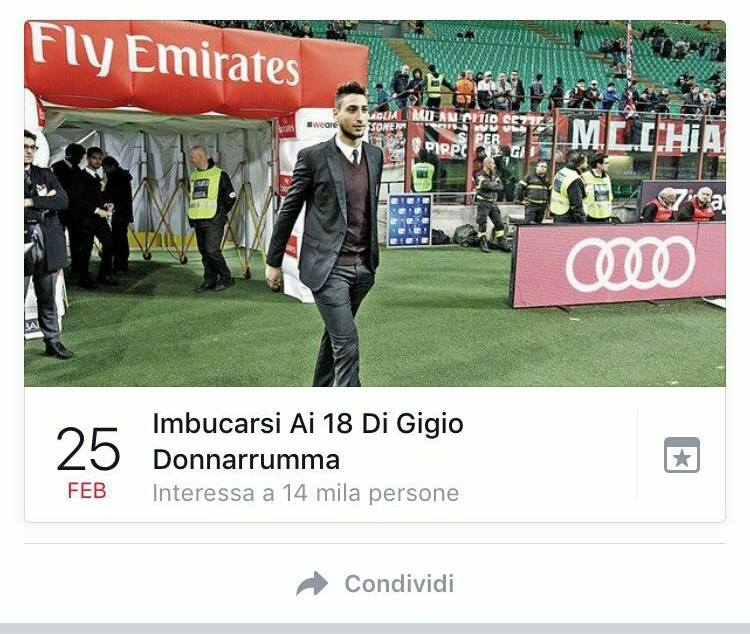View the Interessa a 14 mila persone list
The height and width of the screenshot is (634, 750).
point(306,493)
